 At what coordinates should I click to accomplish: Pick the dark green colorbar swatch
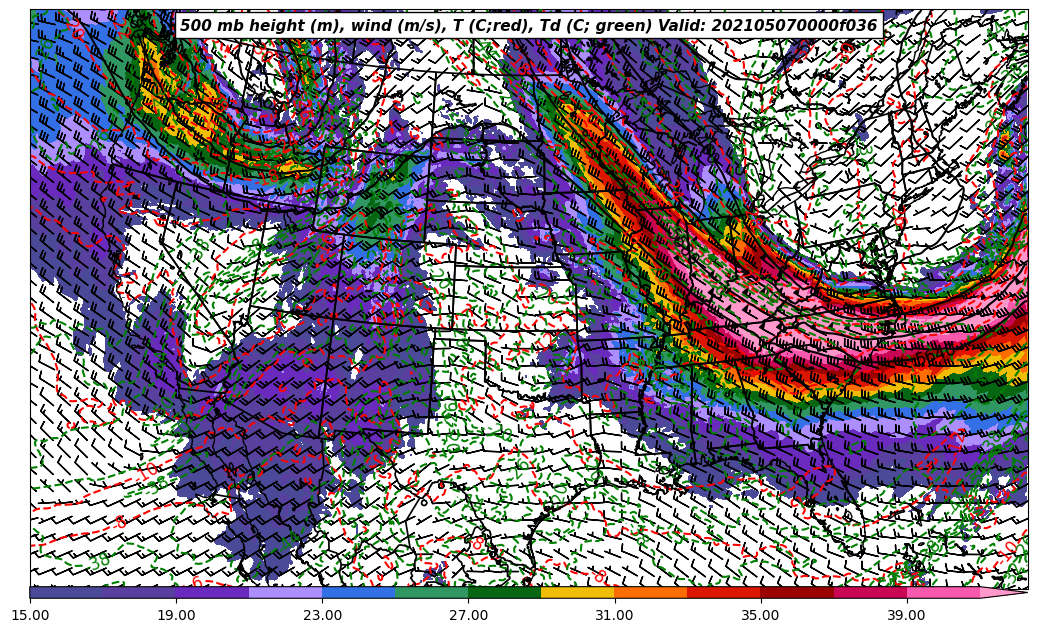point(504,592)
